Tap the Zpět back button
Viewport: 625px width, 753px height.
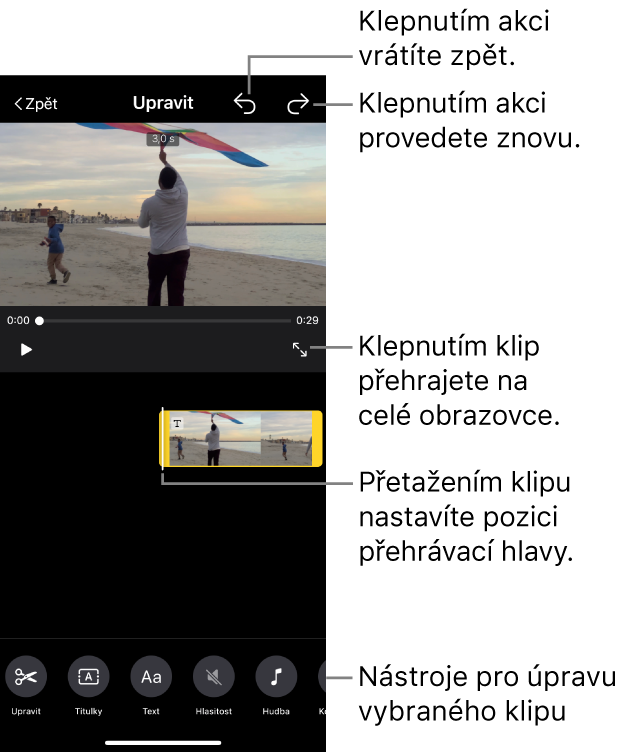coord(36,103)
